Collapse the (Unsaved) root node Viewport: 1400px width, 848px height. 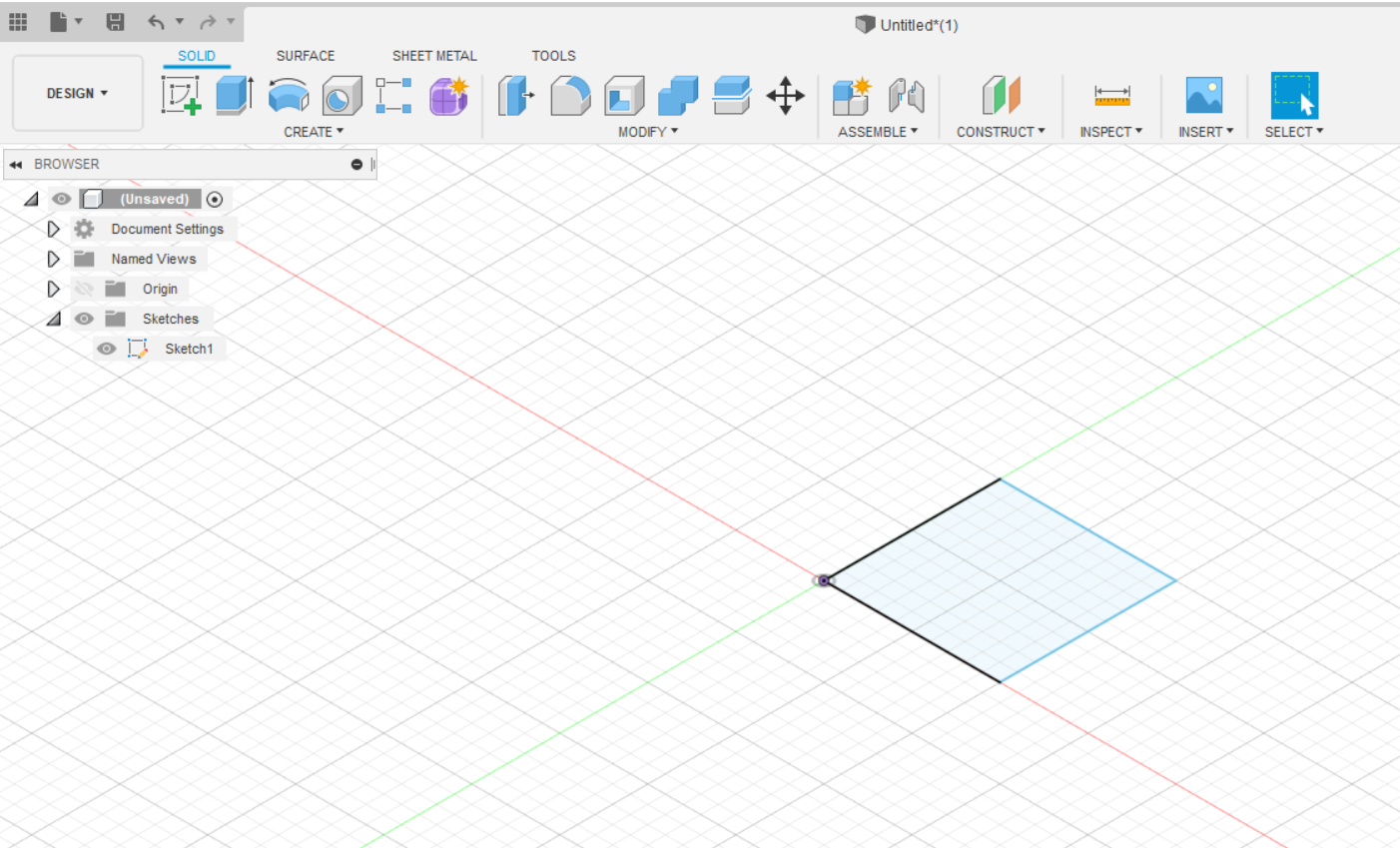click(x=32, y=199)
